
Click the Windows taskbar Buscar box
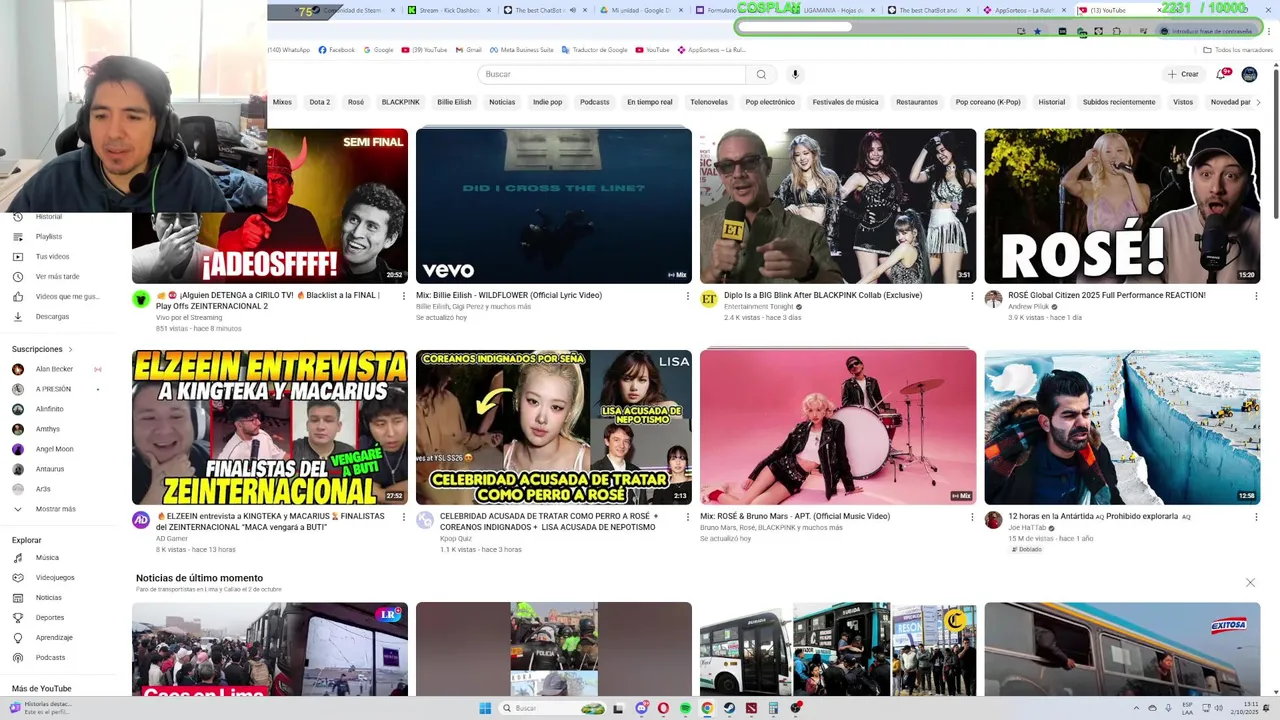tap(551, 708)
